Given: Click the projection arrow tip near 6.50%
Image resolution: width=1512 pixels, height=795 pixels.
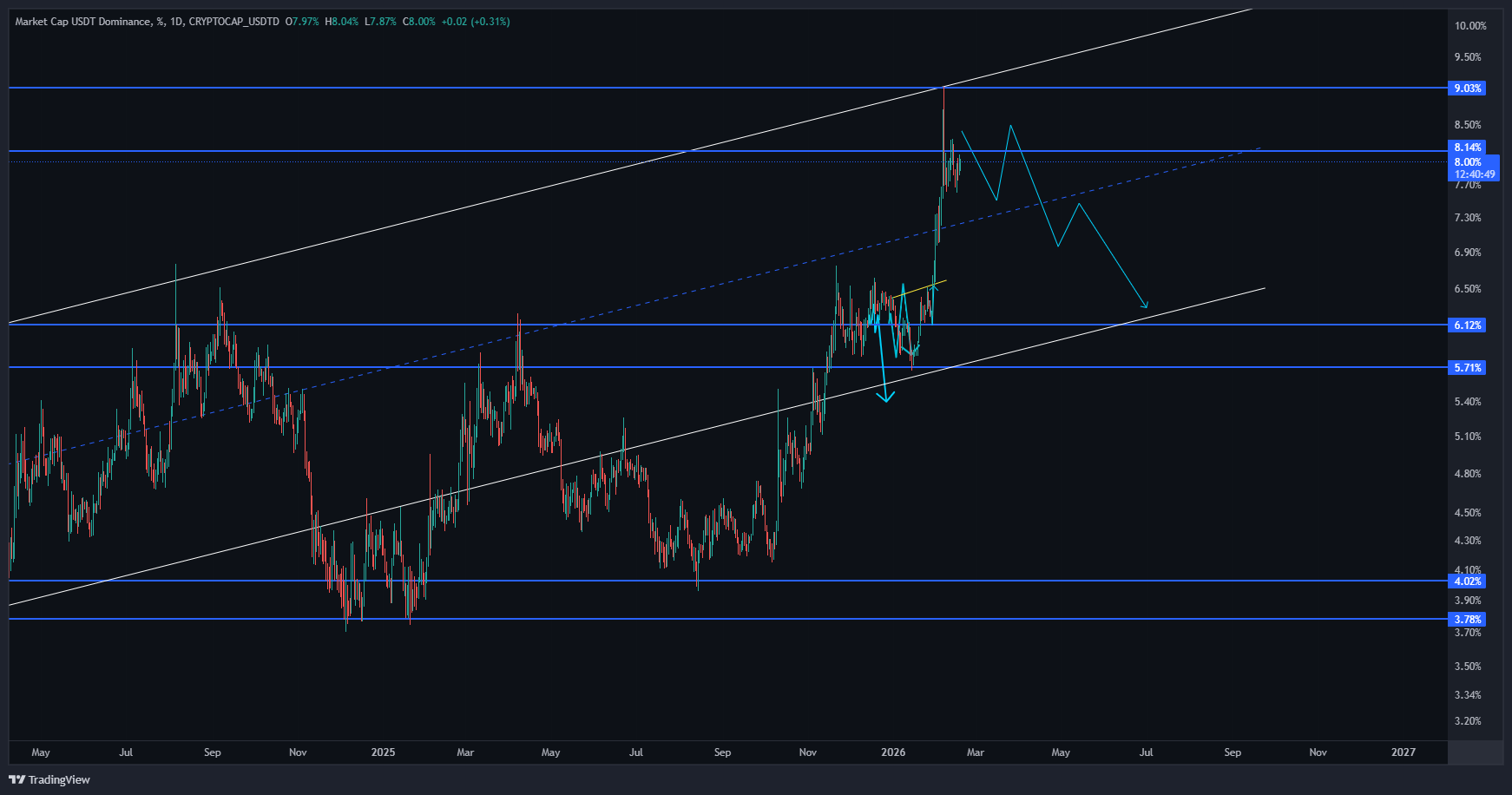Looking at the screenshot, I should coord(1147,306).
